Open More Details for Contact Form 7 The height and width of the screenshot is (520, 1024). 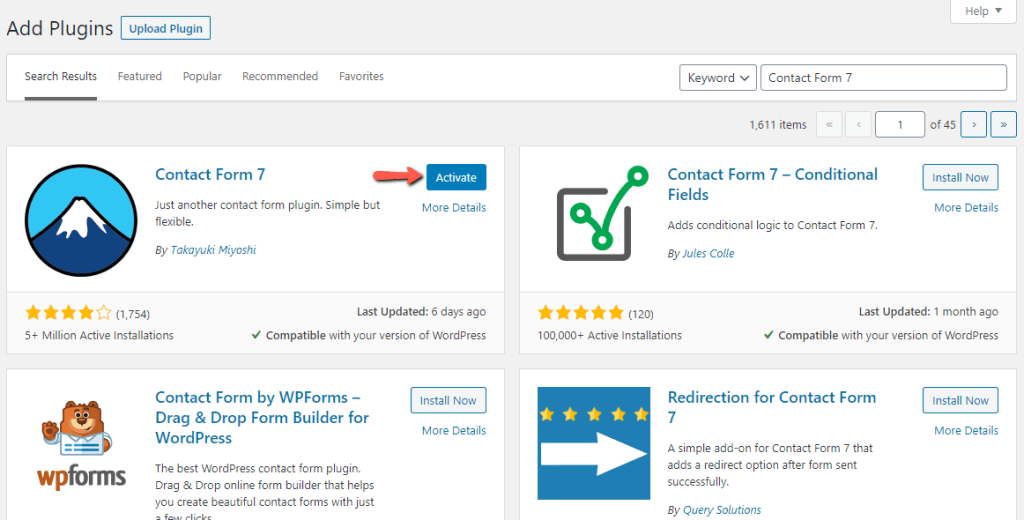[454, 208]
